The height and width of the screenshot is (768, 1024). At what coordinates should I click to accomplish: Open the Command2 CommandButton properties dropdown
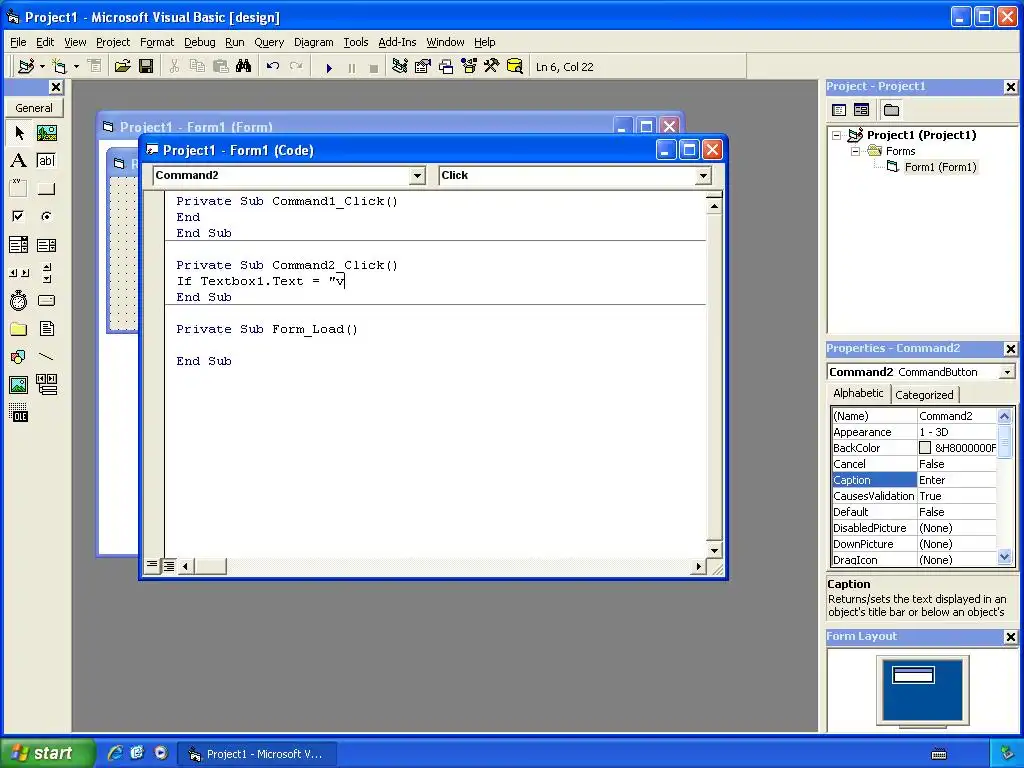[1007, 372]
